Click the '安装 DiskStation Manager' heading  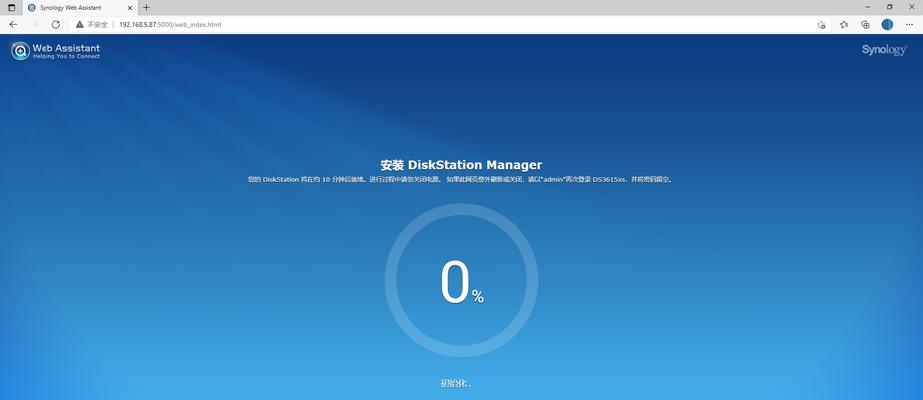[462, 165]
